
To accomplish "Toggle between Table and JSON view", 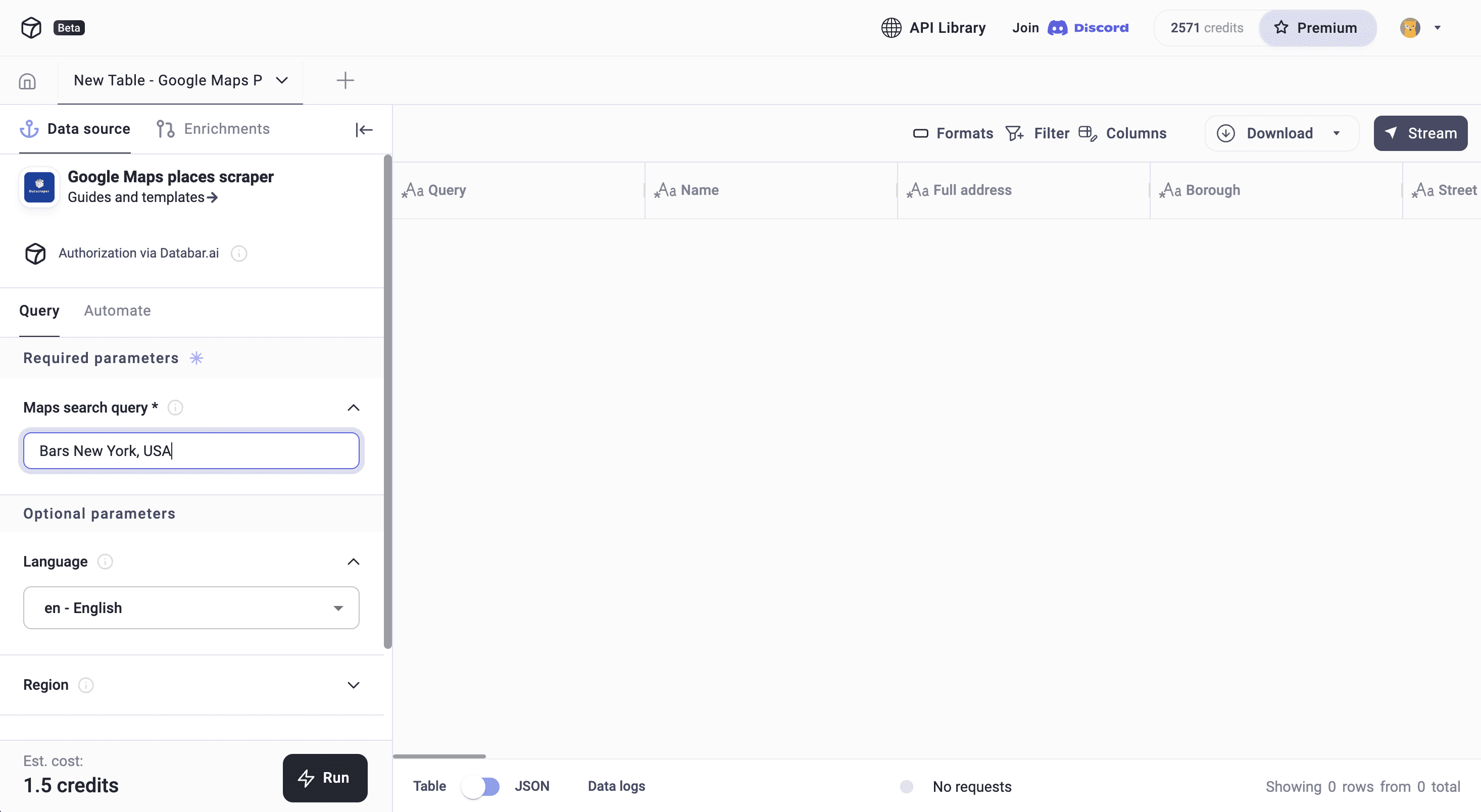I will tap(482, 786).
